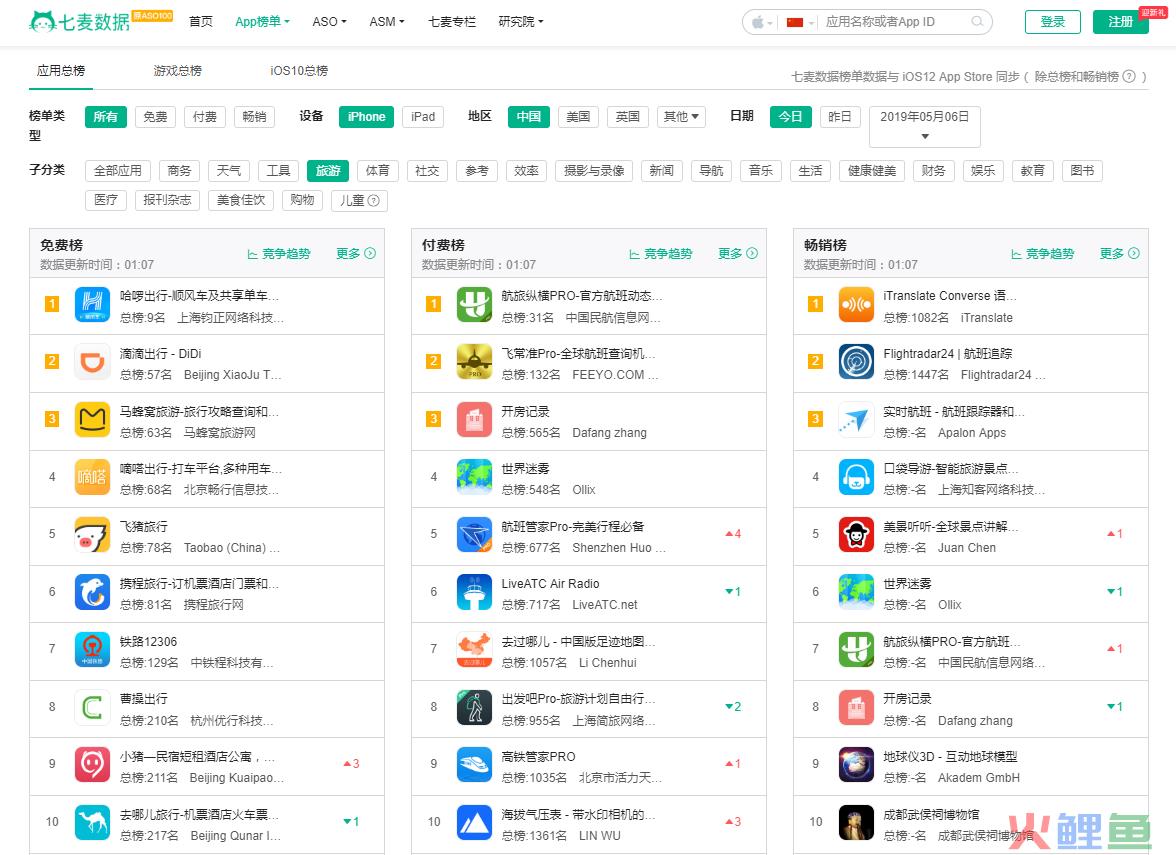Select the 工具 subcategory filter

coord(278,171)
